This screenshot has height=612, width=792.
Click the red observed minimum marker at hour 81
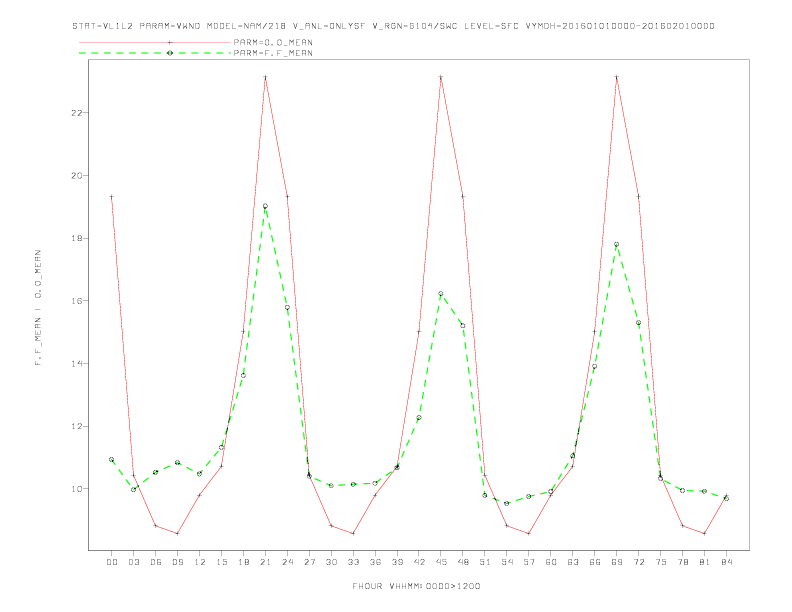pos(705,533)
